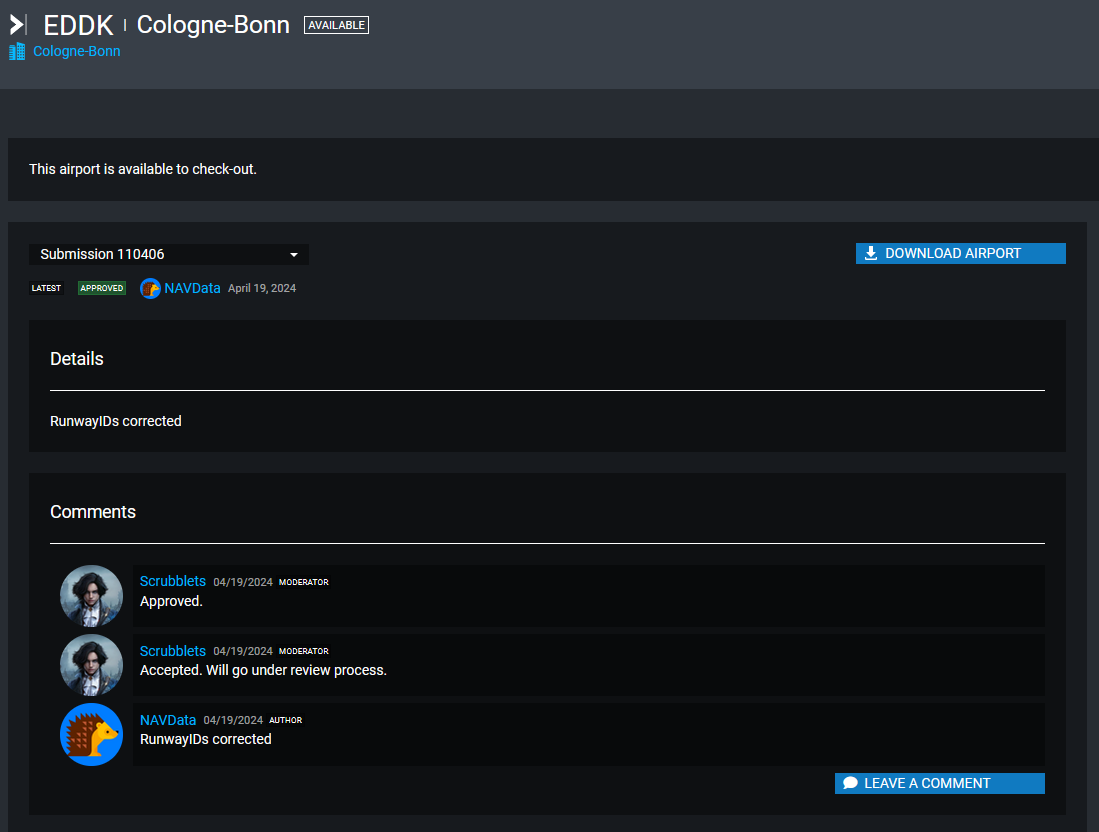Open the Cologne-Bonn city link
The image size is (1099, 832).
coord(76,51)
